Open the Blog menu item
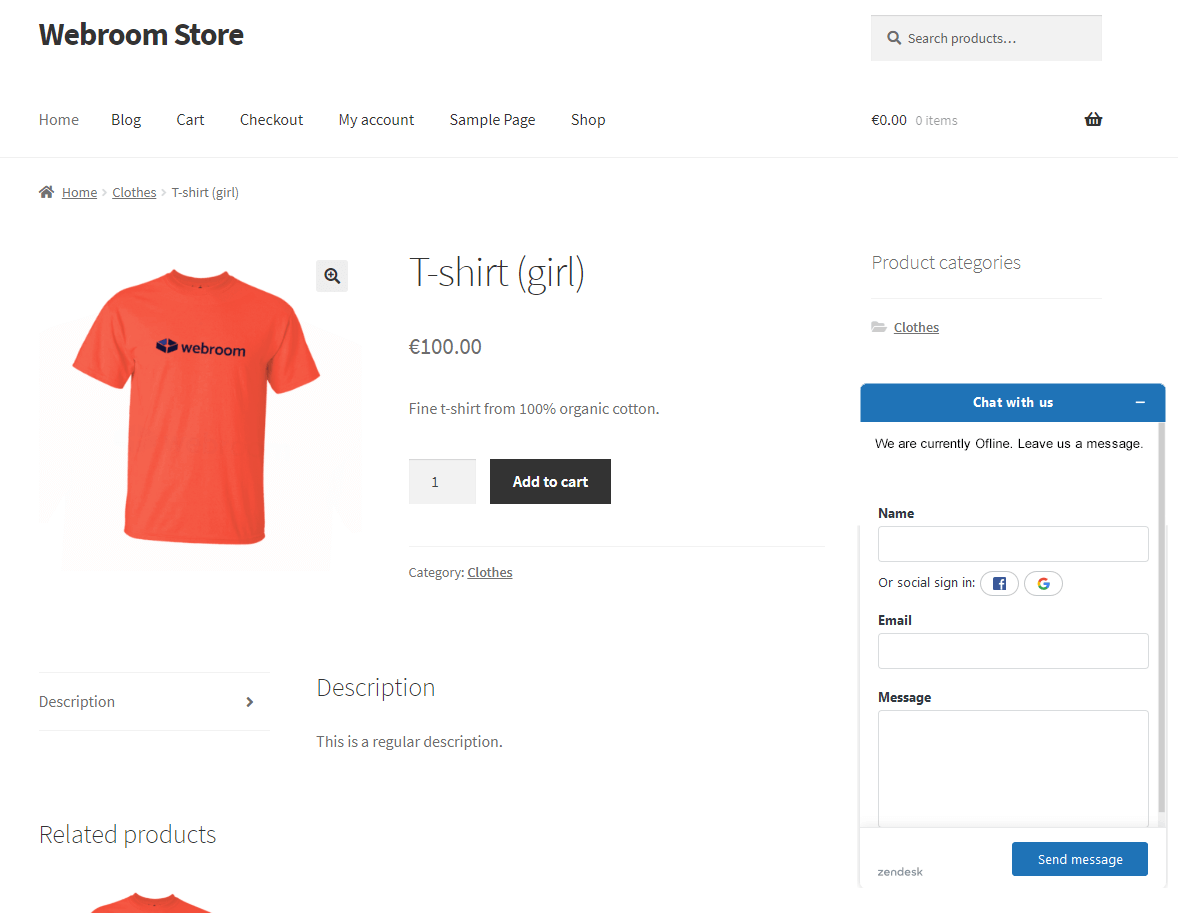Image resolution: width=1178 pixels, height=913 pixels. point(126,119)
